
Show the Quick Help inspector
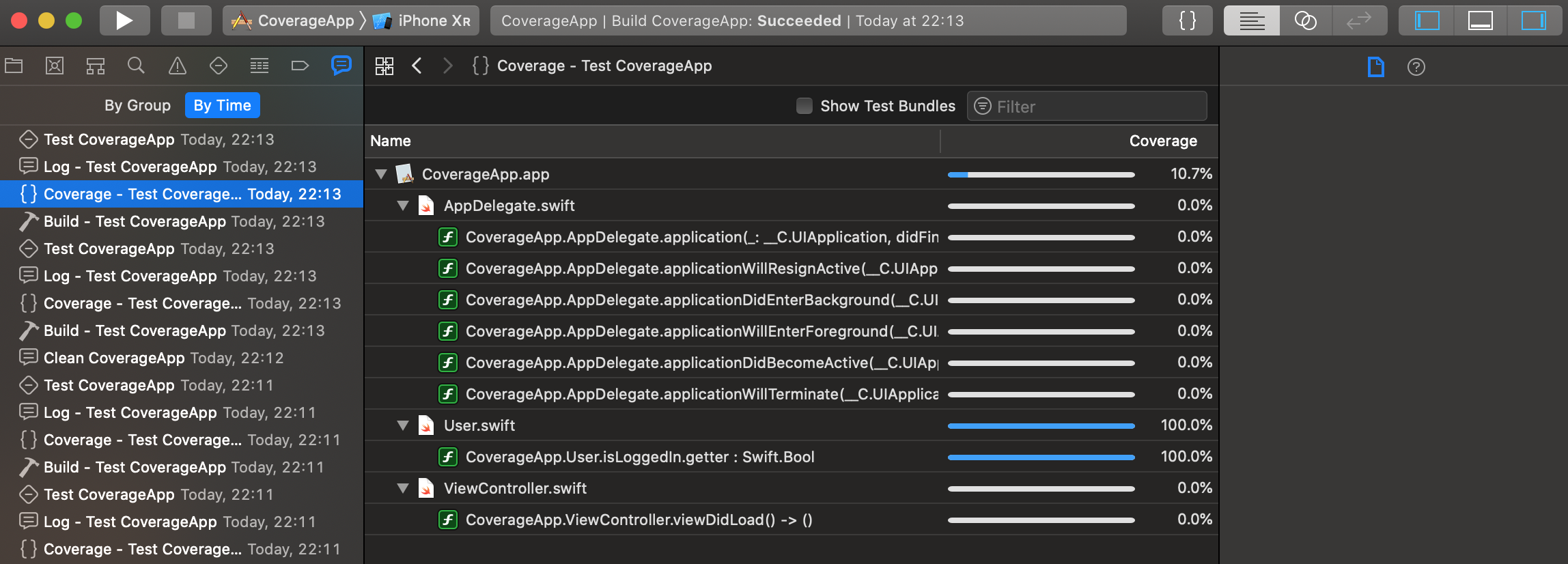click(1416, 67)
